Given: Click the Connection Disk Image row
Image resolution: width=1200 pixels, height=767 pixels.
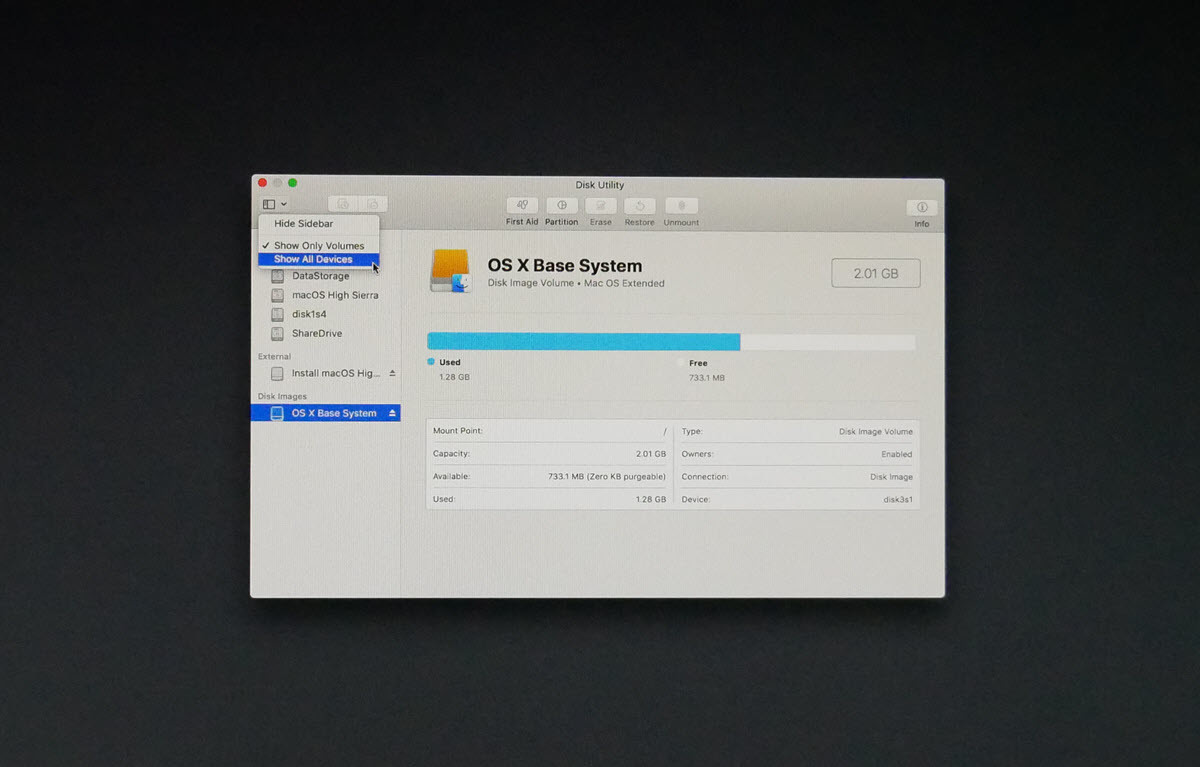Looking at the screenshot, I should [797, 477].
